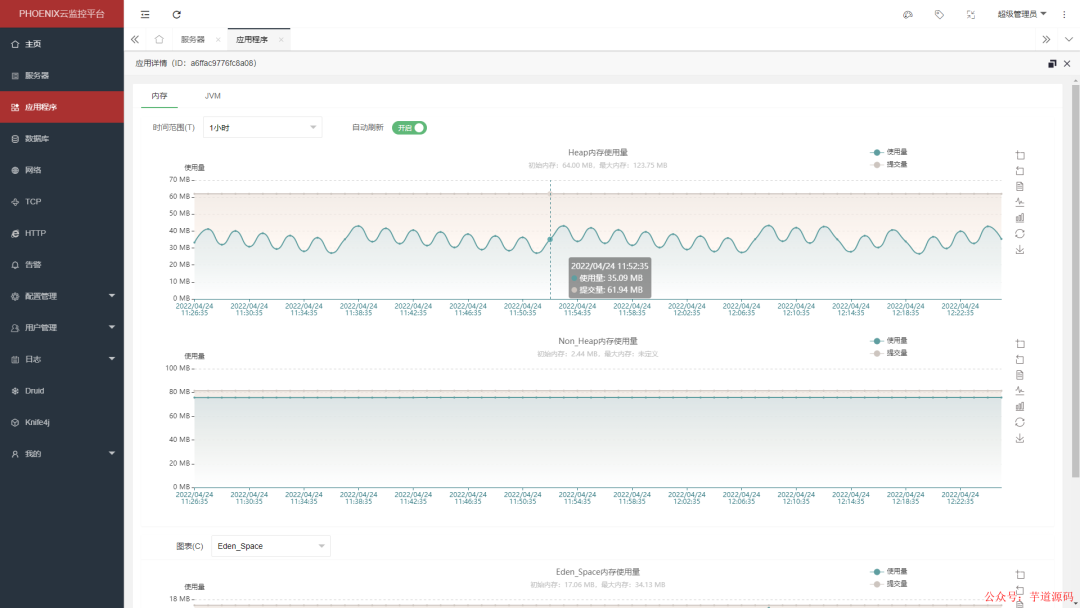Open the tab options down arrow

(1068, 39)
